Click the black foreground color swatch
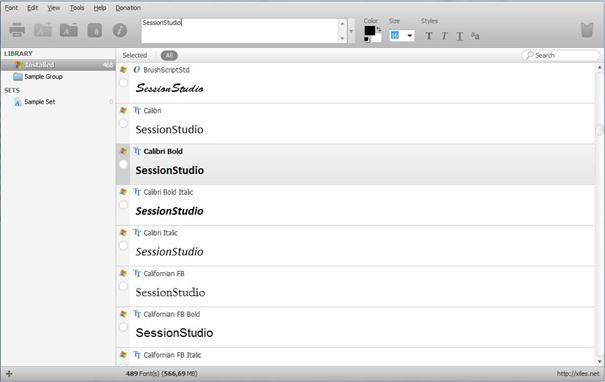The height and width of the screenshot is (382, 605). click(x=370, y=30)
